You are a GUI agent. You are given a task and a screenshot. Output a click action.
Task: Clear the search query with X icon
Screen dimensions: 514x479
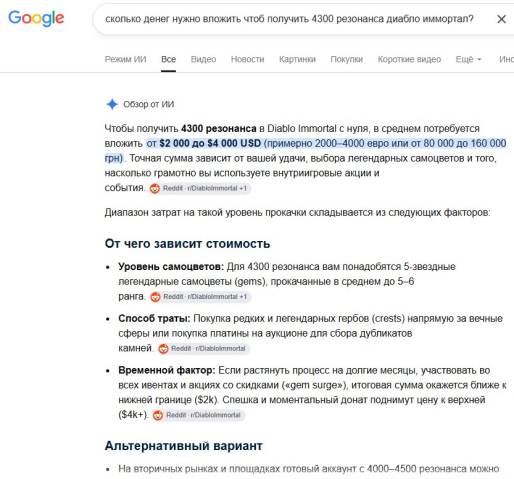pyautogui.click(x=501, y=19)
